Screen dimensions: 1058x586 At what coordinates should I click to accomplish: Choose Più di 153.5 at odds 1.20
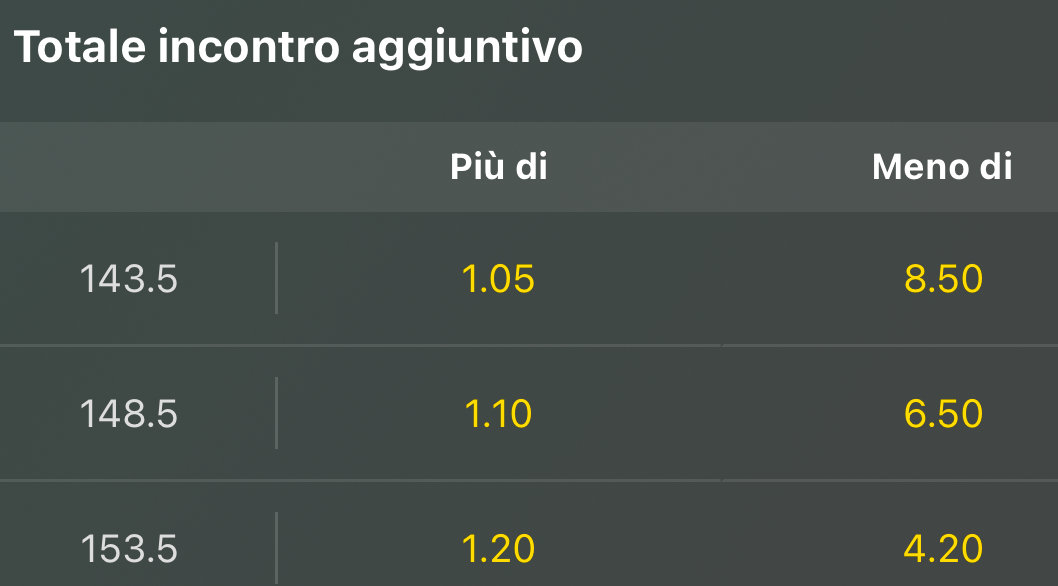498,548
